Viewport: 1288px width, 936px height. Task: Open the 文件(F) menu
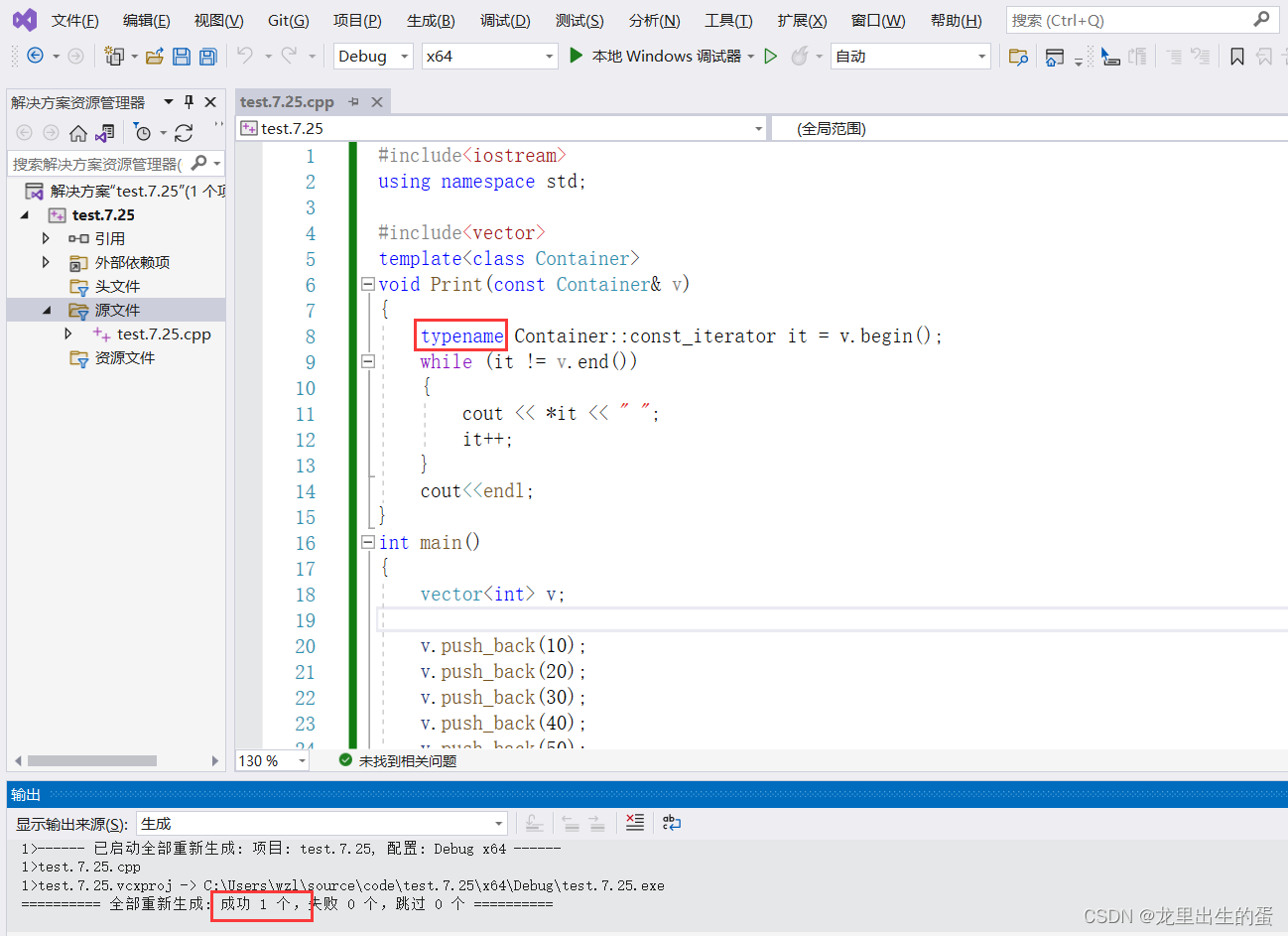click(75, 20)
